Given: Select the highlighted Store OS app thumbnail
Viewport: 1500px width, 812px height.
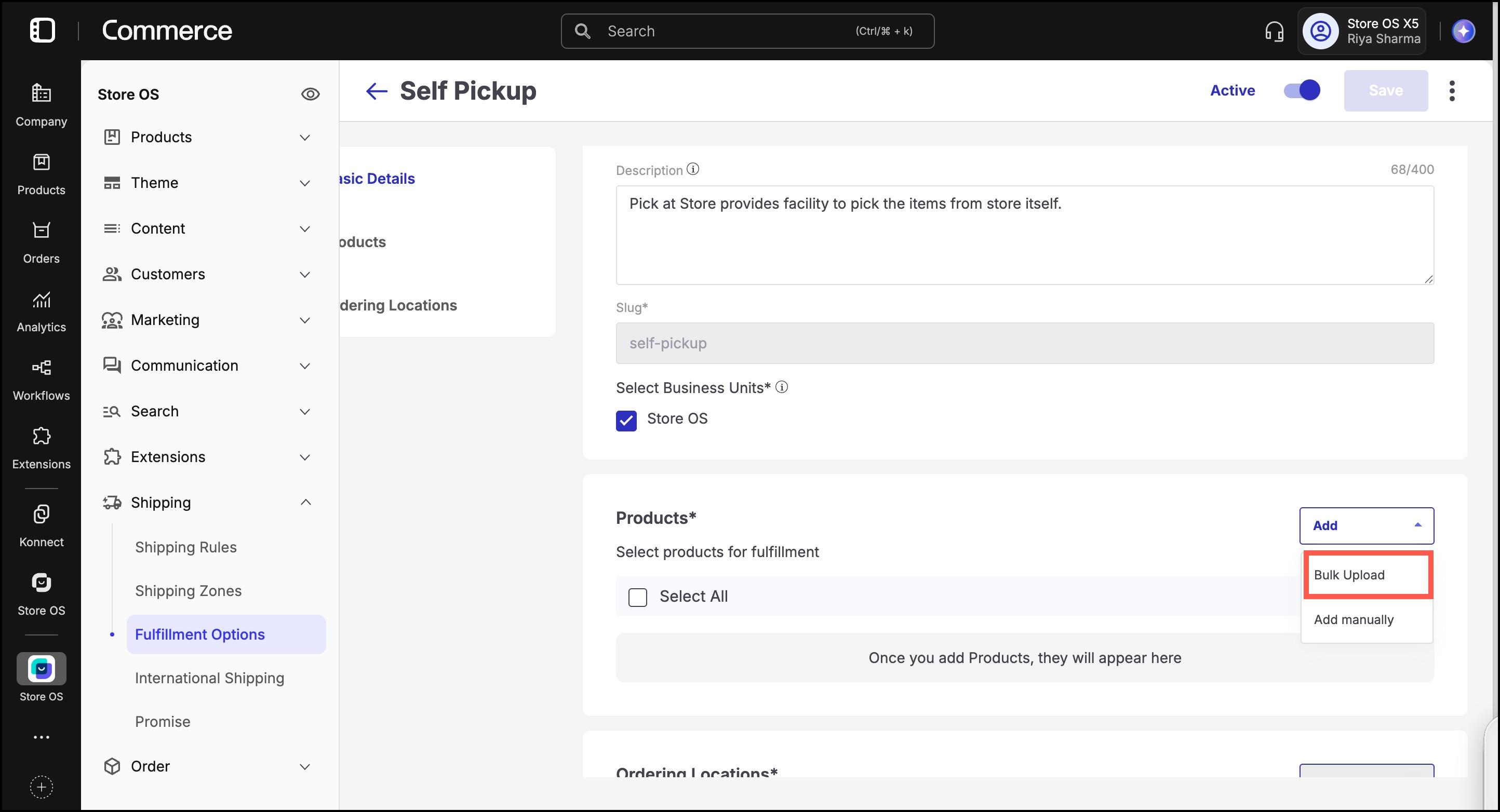Looking at the screenshot, I should click(42, 669).
